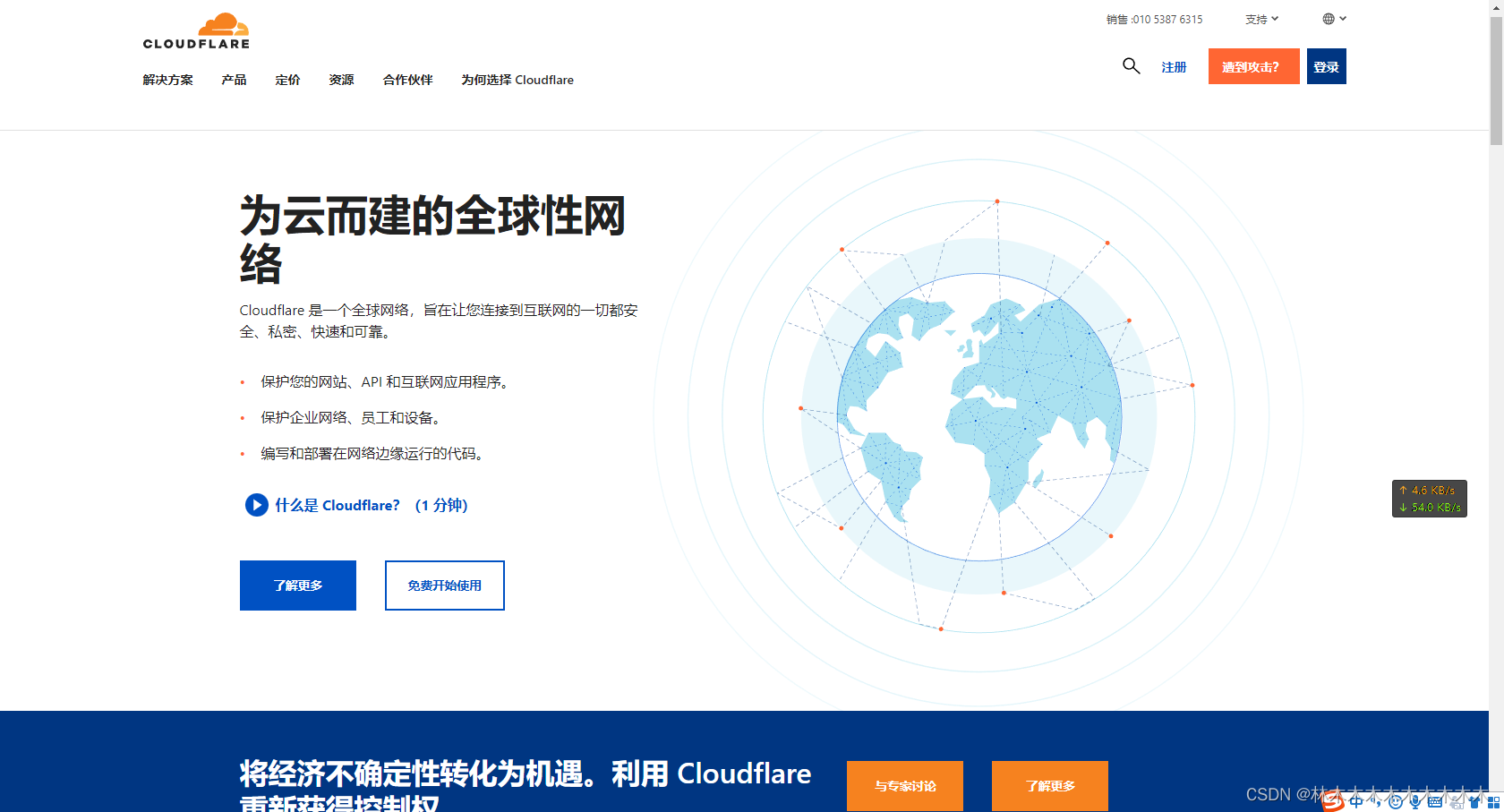Open the 解决方案 menu
This screenshot has height=812, width=1504.
167,80
